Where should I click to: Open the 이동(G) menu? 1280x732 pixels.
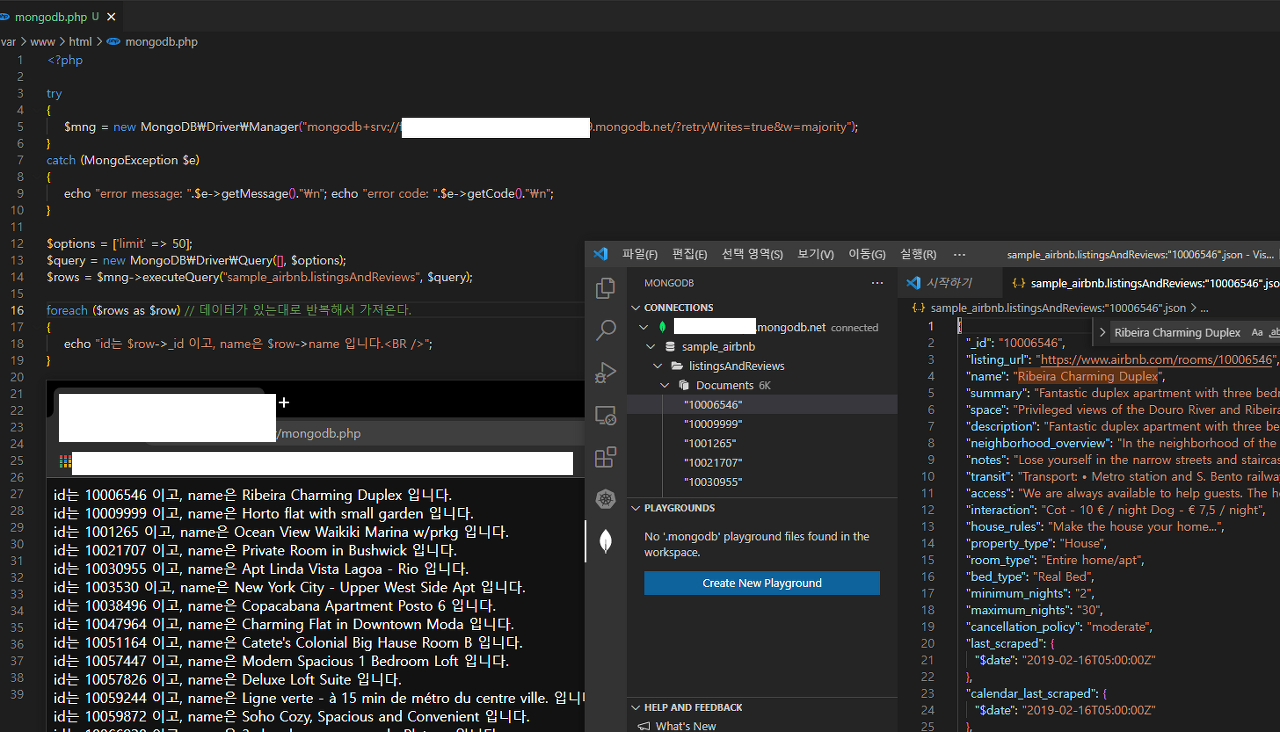click(x=867, y=254)
